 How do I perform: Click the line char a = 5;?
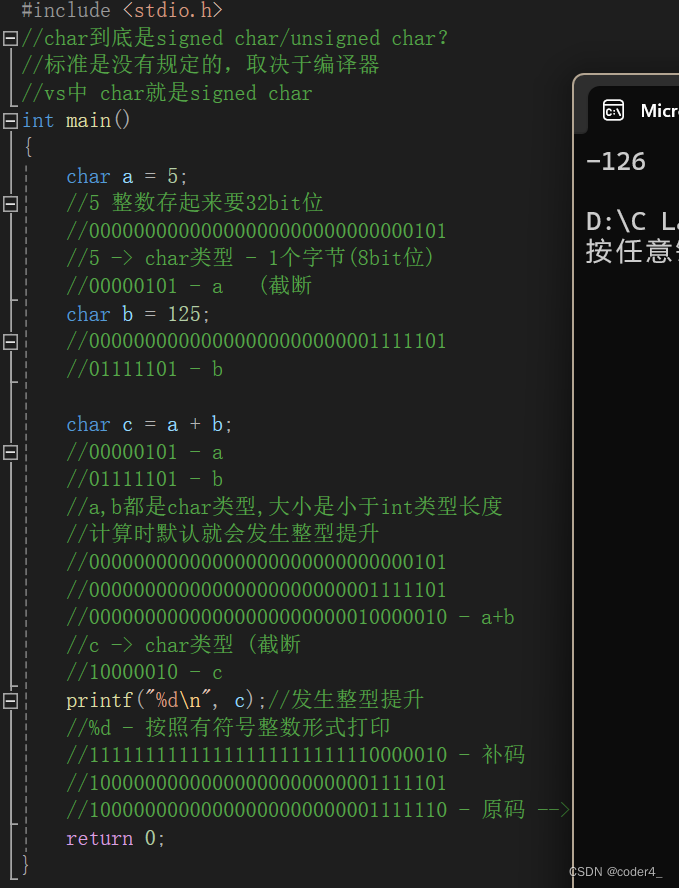[x=126, y=176]
